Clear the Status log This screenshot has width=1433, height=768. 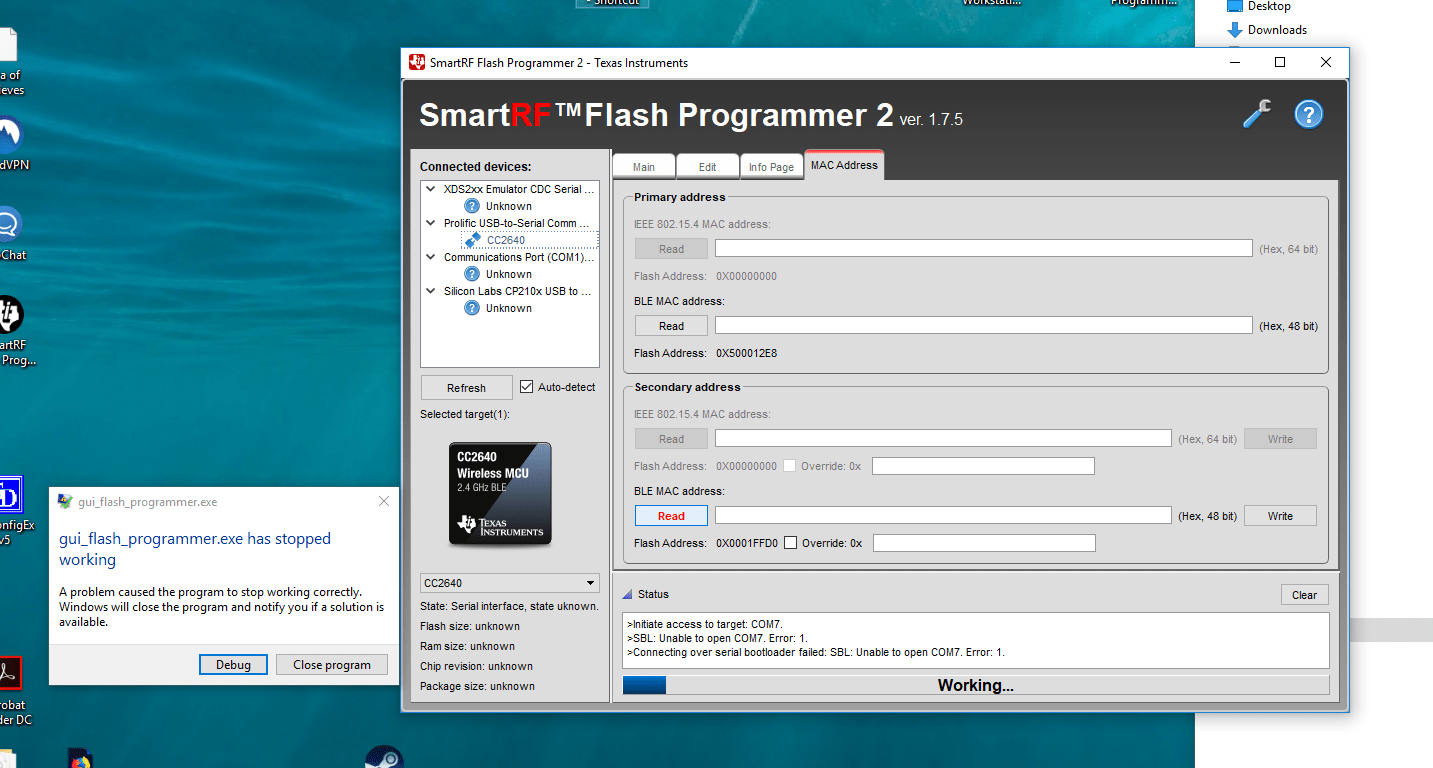[x=1305, y=595]
